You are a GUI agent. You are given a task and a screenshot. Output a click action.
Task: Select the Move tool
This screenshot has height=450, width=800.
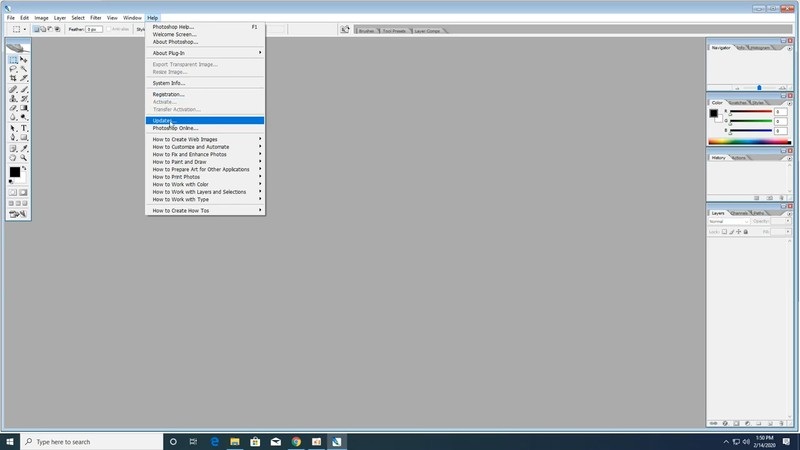(24, 60)
